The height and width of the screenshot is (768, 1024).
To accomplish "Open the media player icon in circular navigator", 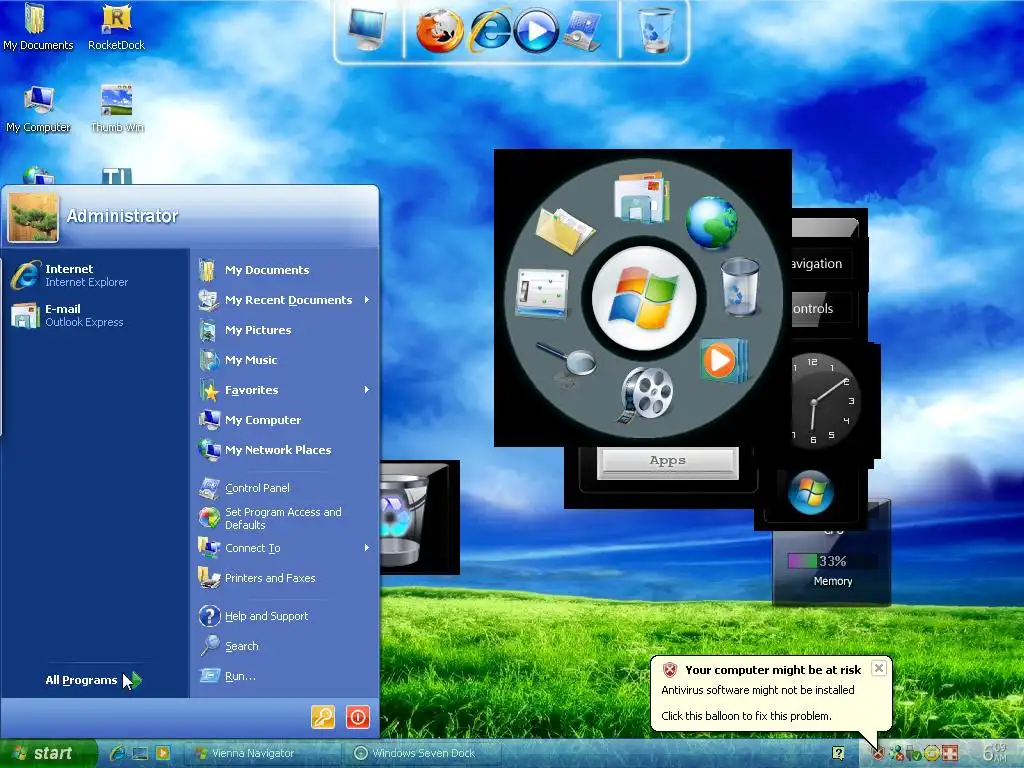I will [x=723, y=360].
